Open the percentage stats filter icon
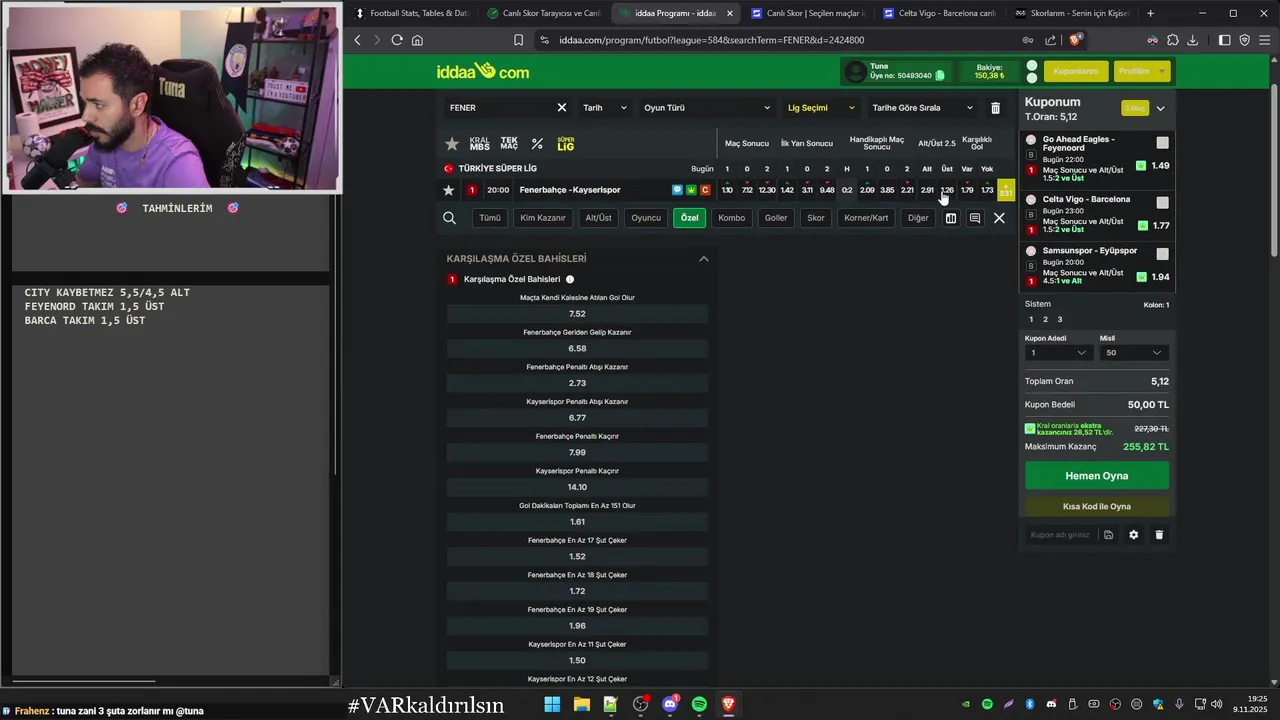 (x=537, y=144)
